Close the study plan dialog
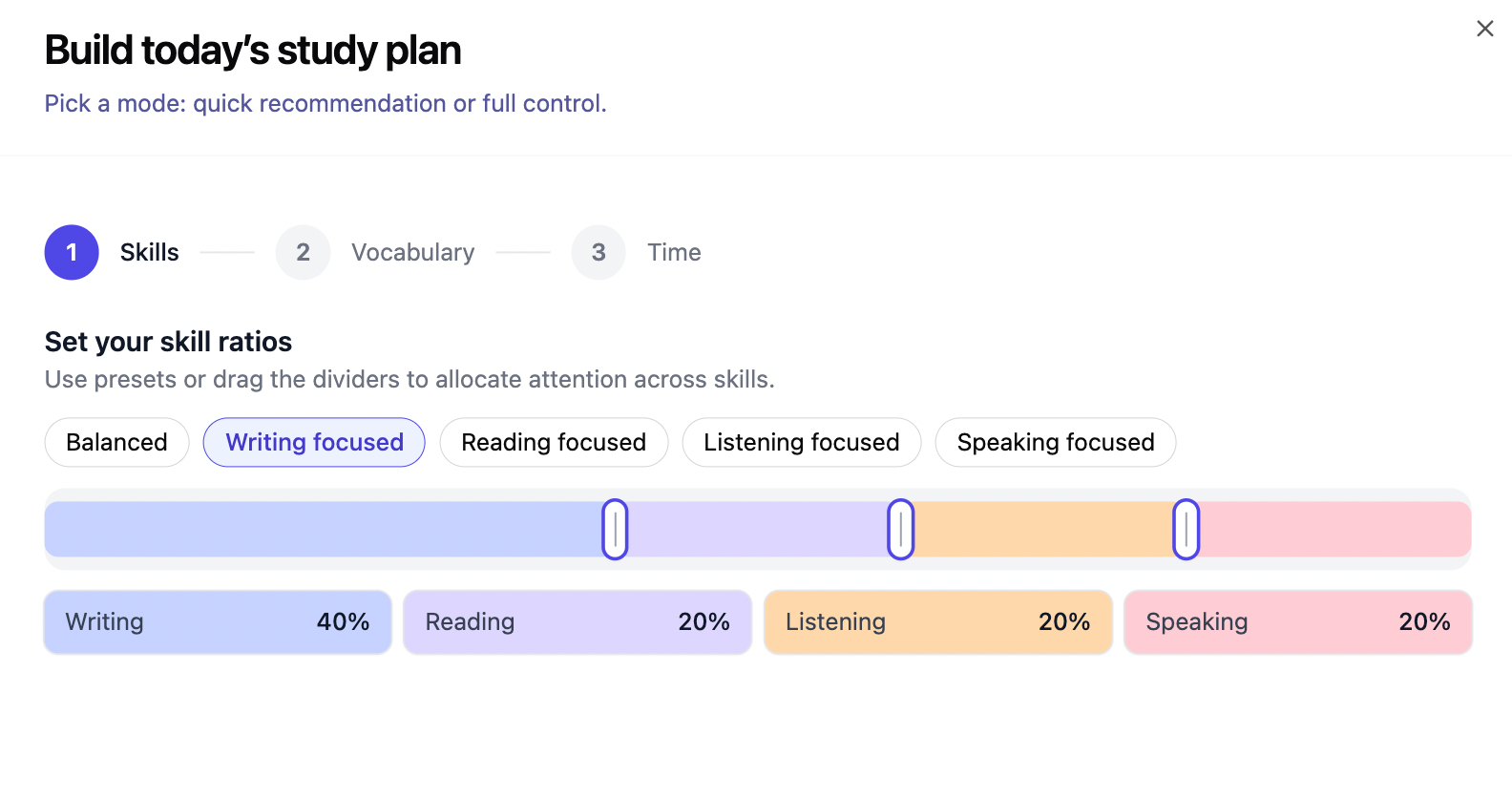The height and width of the screenshot is (798, 1512). point(1484,29)
